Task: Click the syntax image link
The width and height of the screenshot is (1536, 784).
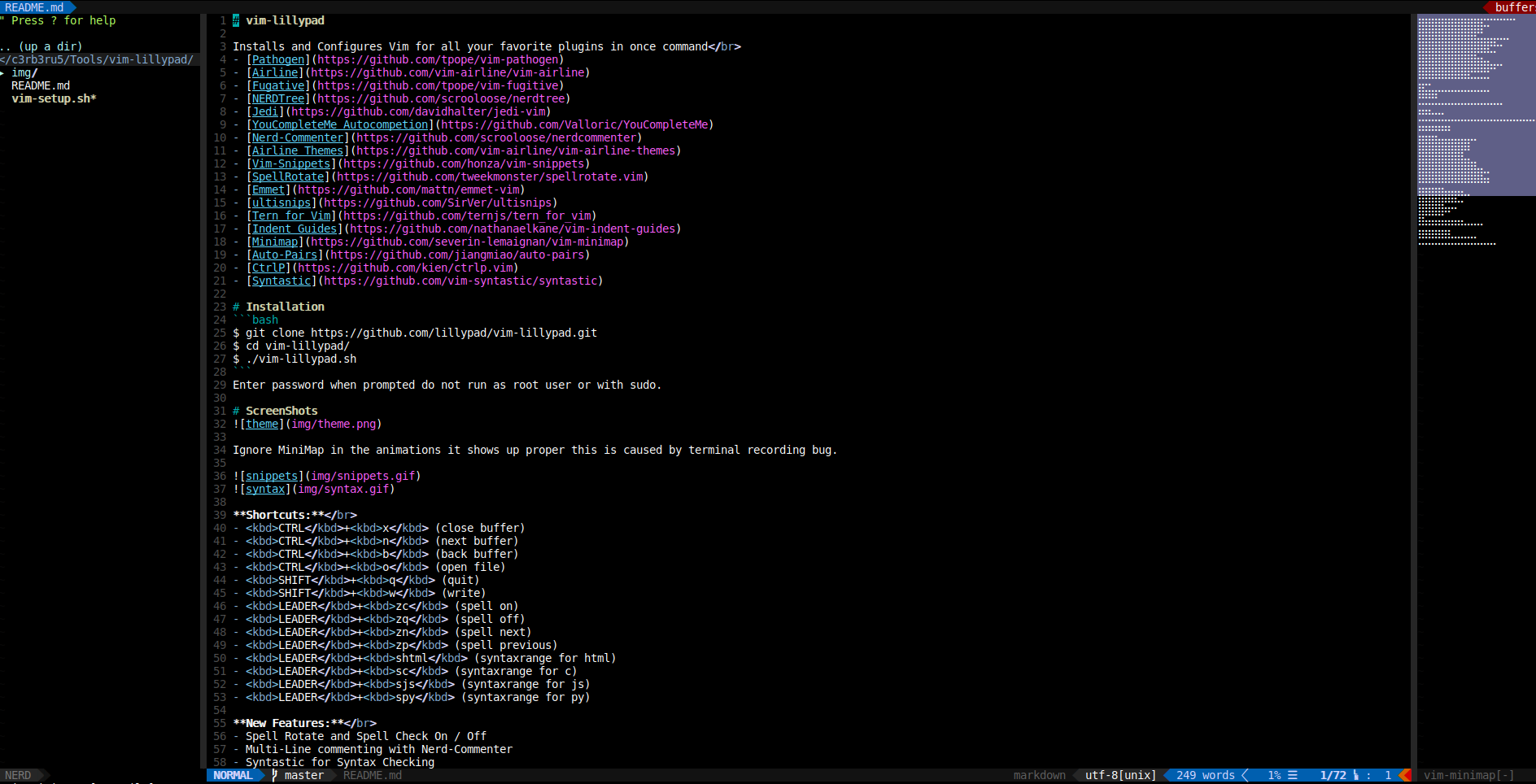Action: [x=265, y=489]
